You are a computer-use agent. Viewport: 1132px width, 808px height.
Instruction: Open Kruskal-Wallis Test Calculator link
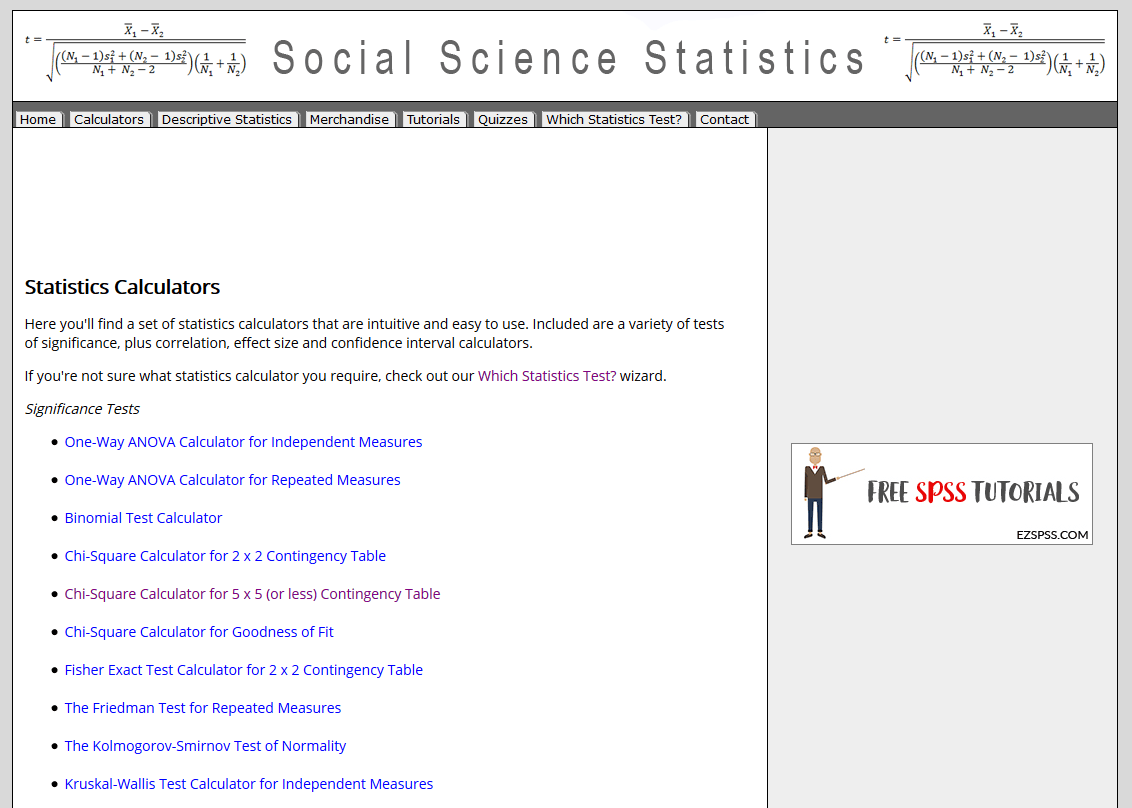click(248, 784)
